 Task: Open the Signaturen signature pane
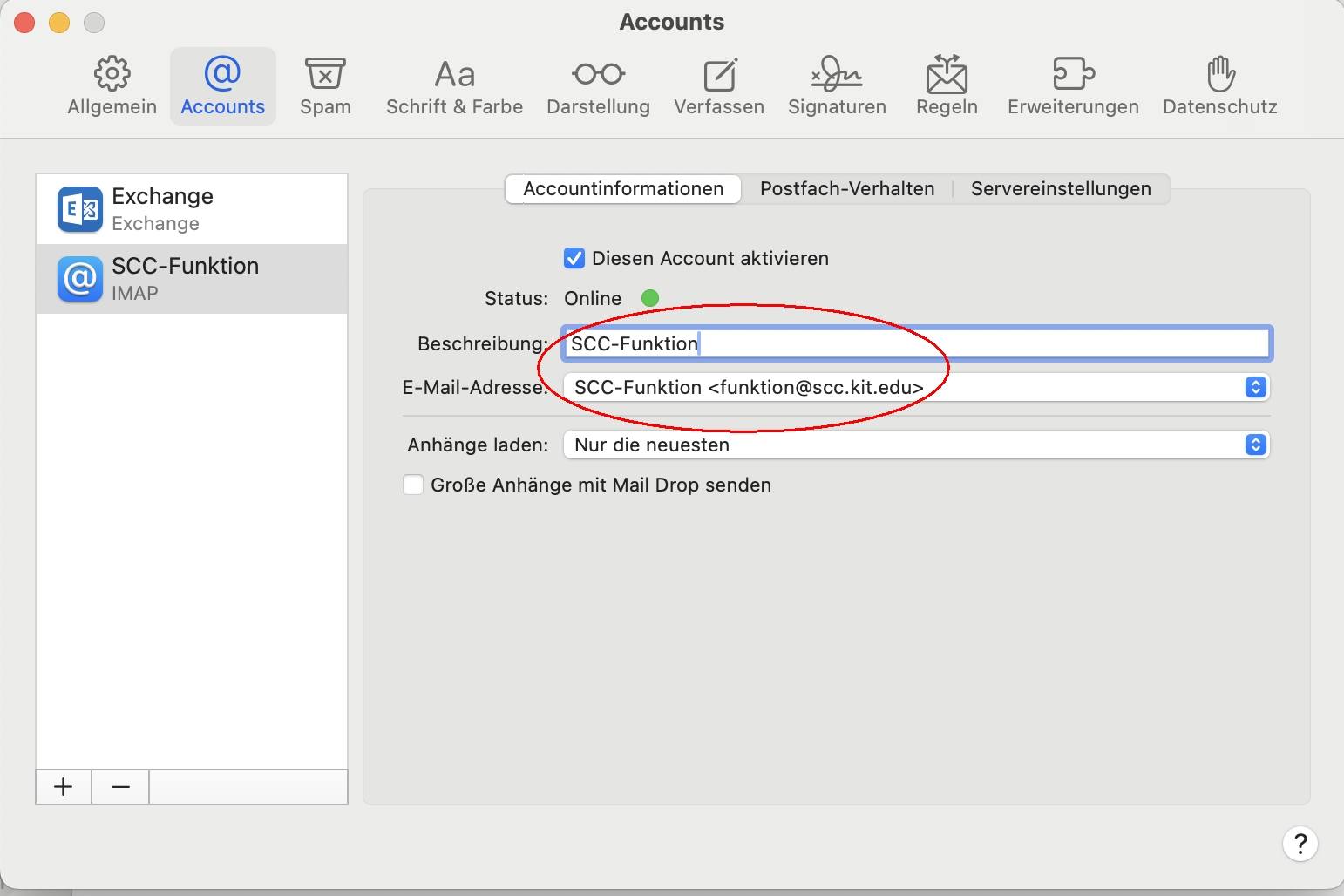tap(837, 86)
